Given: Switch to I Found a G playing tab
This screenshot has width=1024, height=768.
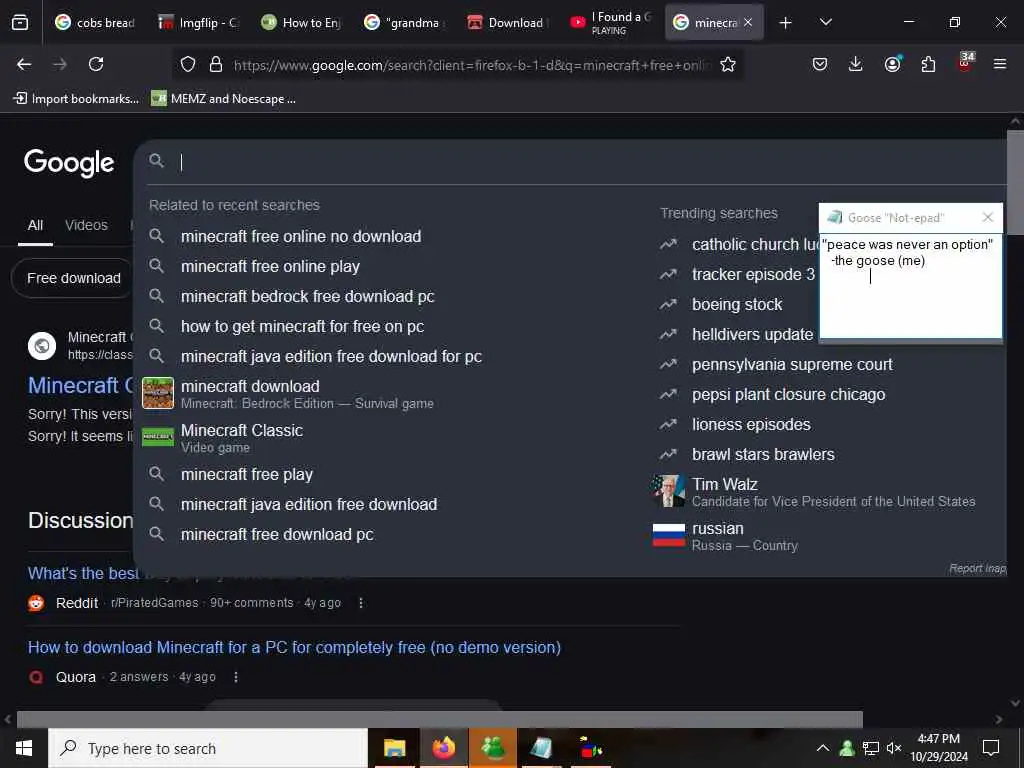Looking at the screenshot, I should 610,23.
